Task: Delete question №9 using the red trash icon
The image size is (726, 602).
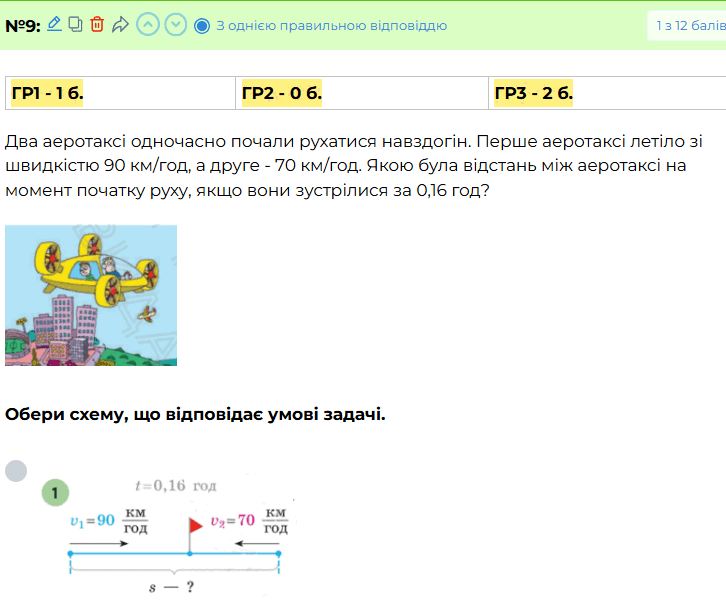Action: (97, 24)
